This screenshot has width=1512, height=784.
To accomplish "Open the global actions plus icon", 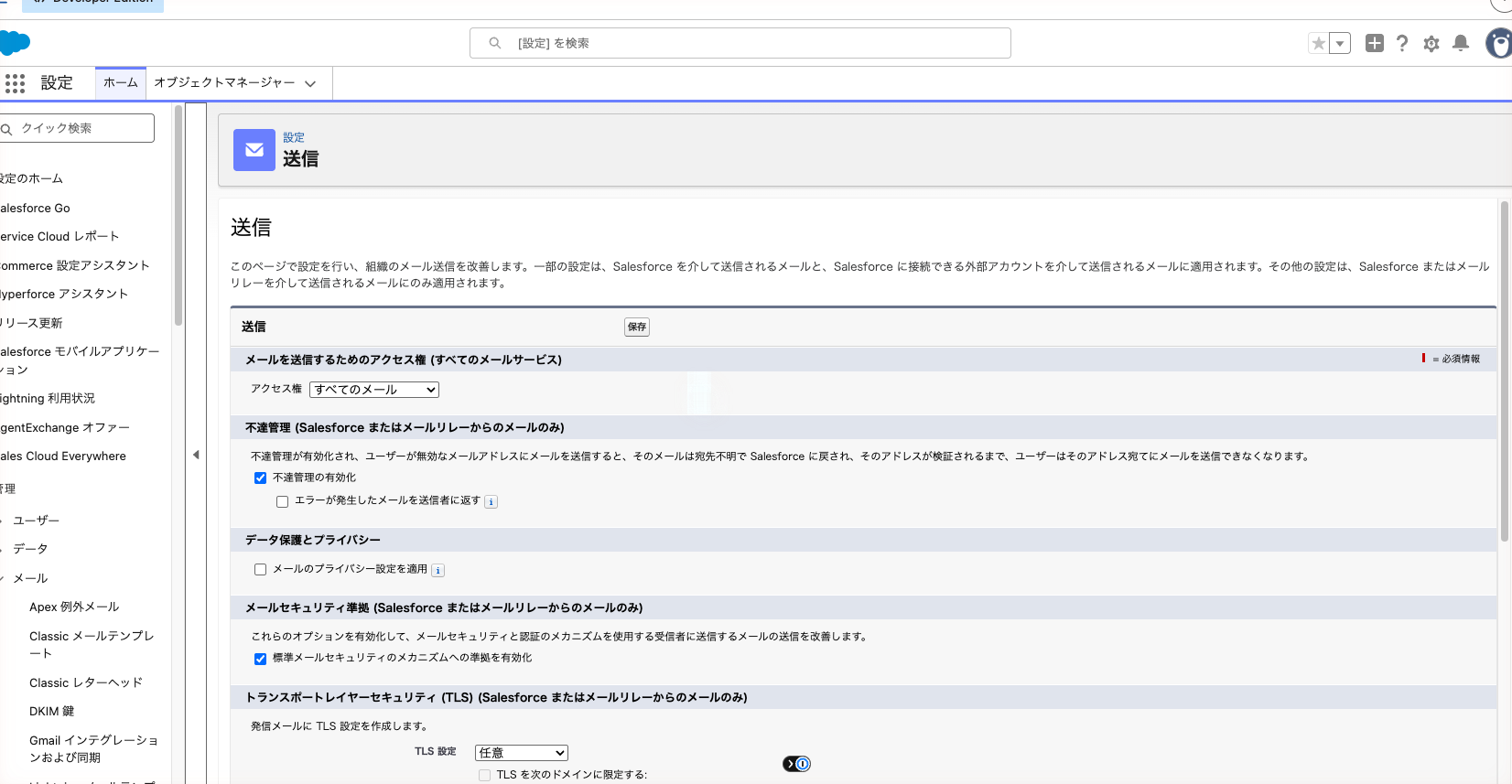I will click(x=1374, y=43).
